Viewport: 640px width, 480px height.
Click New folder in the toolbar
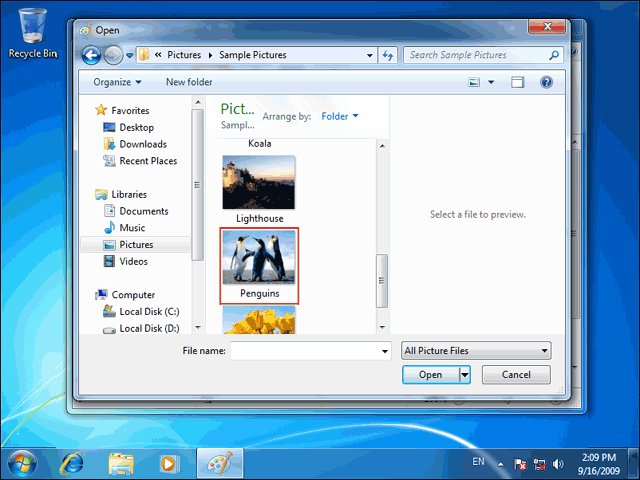coord(189,82)
